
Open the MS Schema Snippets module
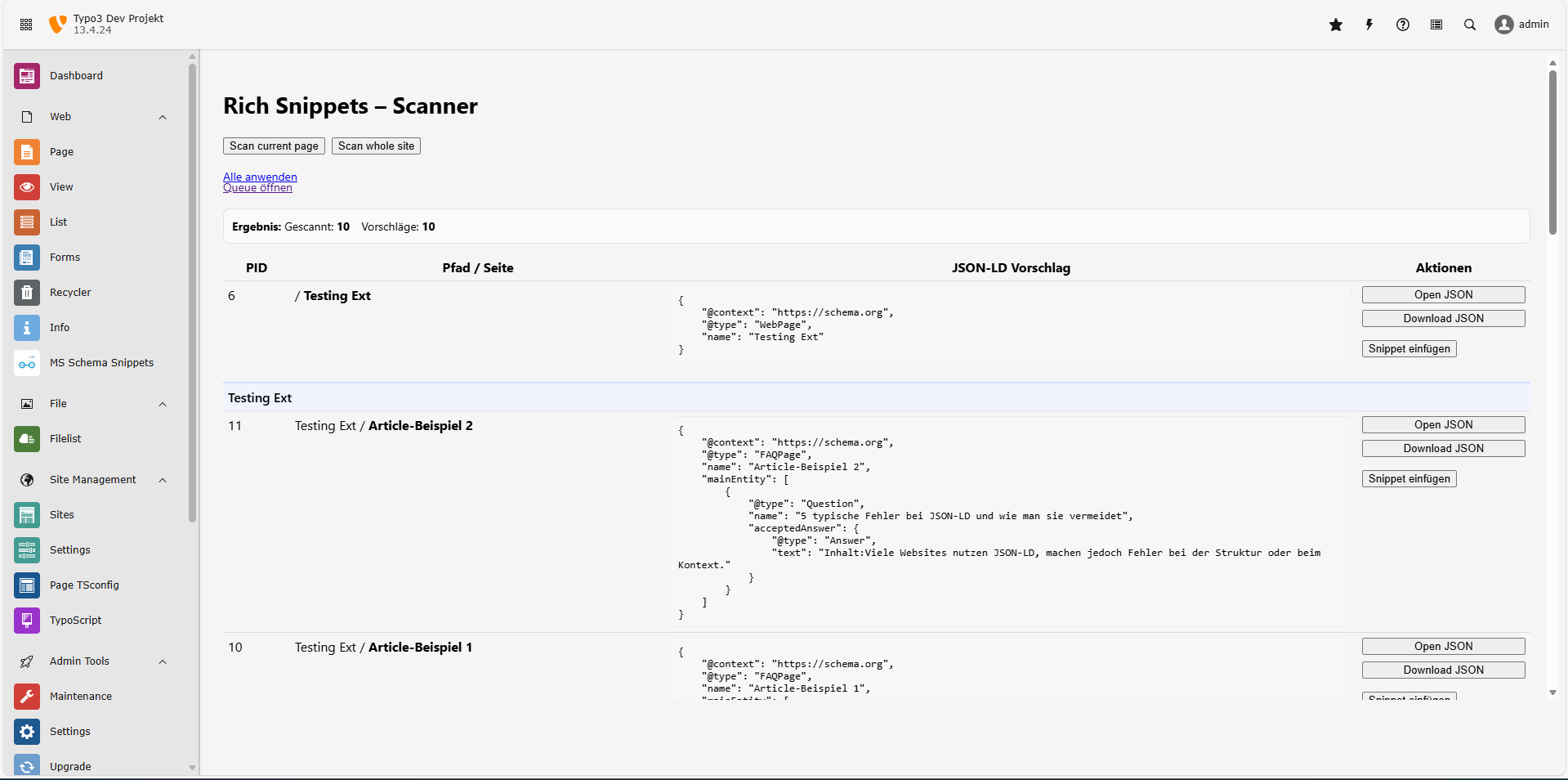point(101,362)
